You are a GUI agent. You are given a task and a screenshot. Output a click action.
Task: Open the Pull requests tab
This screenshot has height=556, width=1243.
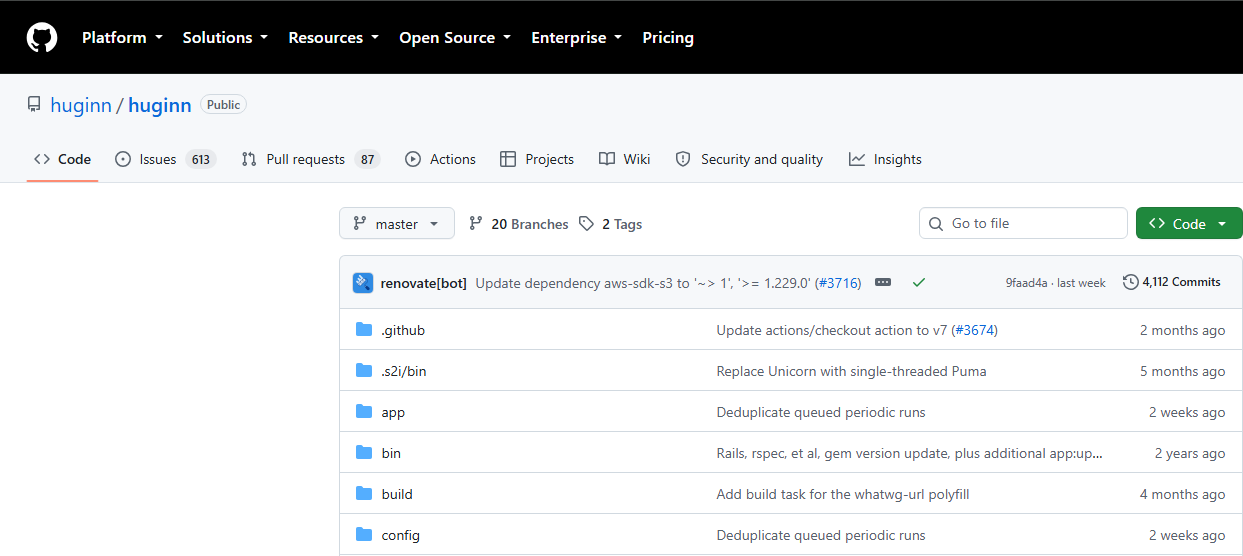pyautogui.click(x=310, y=159)
